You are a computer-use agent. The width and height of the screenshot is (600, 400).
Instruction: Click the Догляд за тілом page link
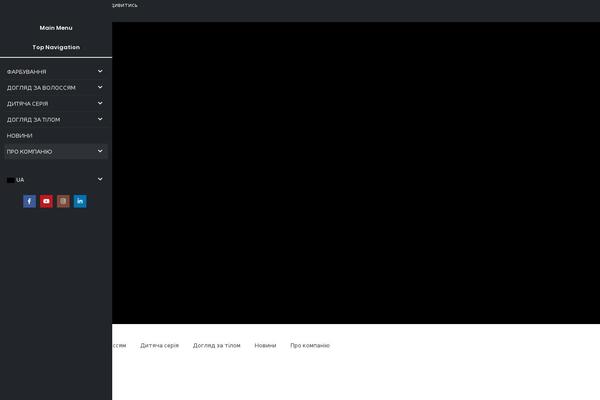(x=217, y=345)
